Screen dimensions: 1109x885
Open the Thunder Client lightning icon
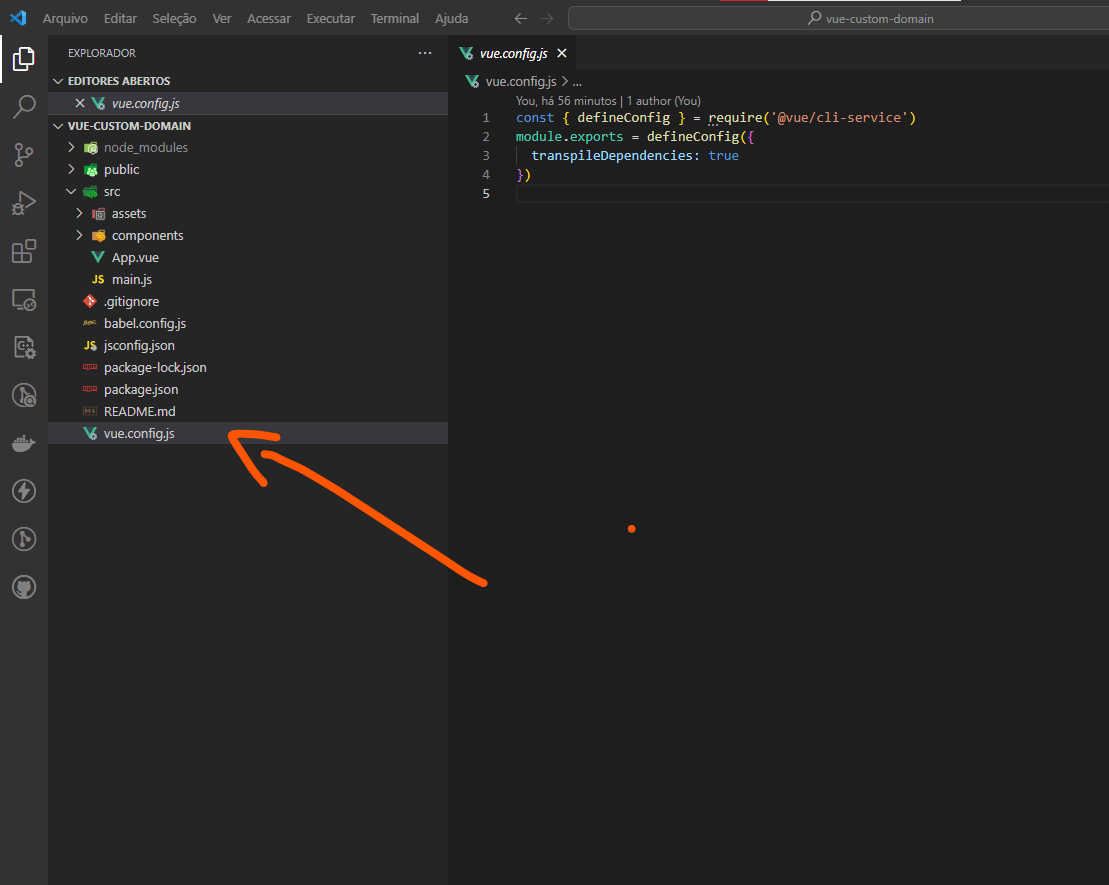[x=24, y=491]
